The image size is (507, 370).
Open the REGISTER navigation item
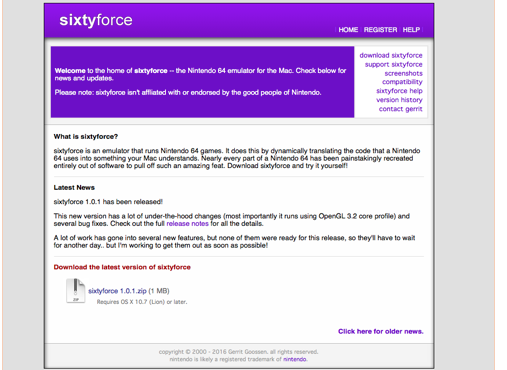tap(380, 30)
